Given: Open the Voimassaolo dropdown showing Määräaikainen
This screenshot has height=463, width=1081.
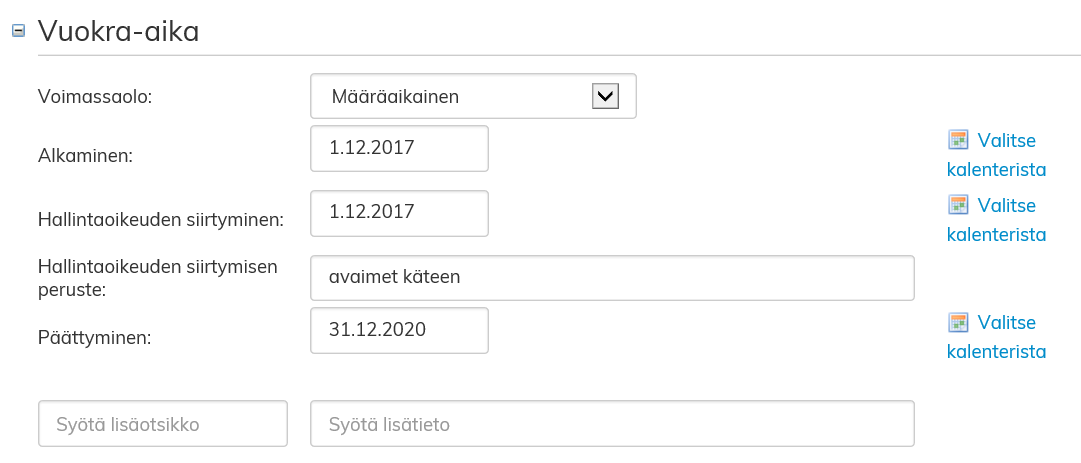Looking at the screenshot, I should click(x=473, y=96).
